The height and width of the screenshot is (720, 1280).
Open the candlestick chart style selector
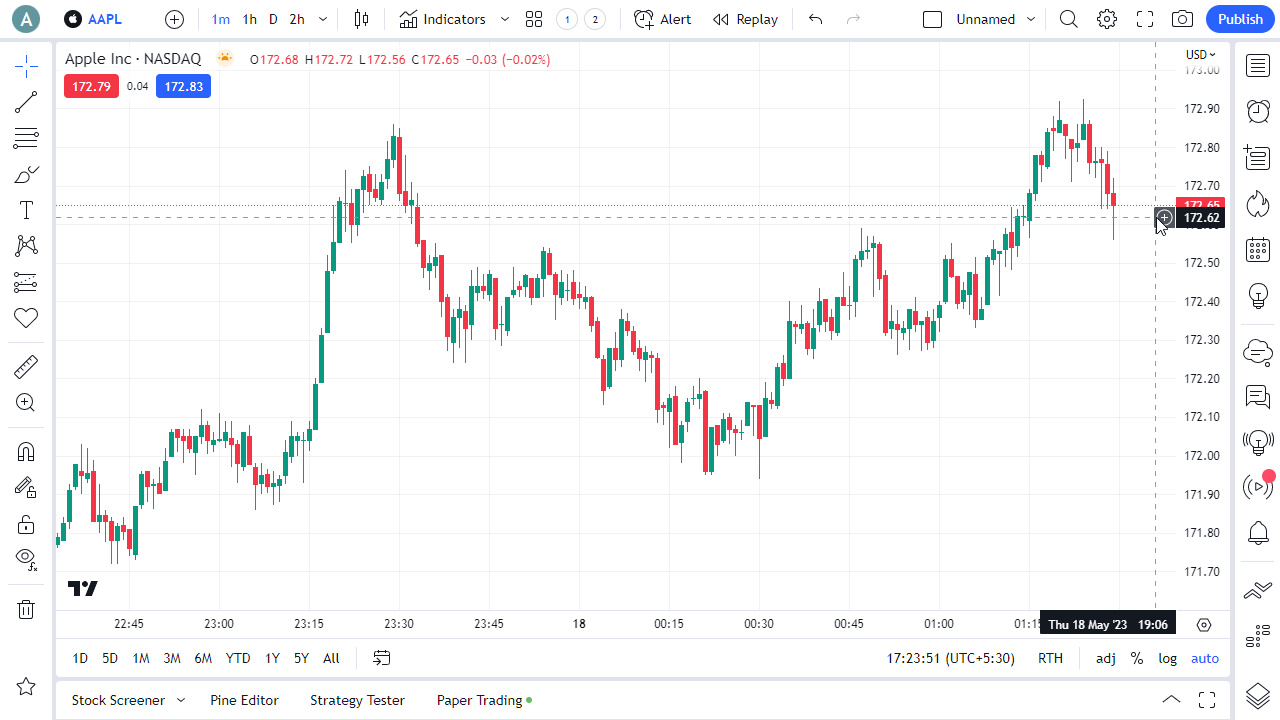pos(361,19)
